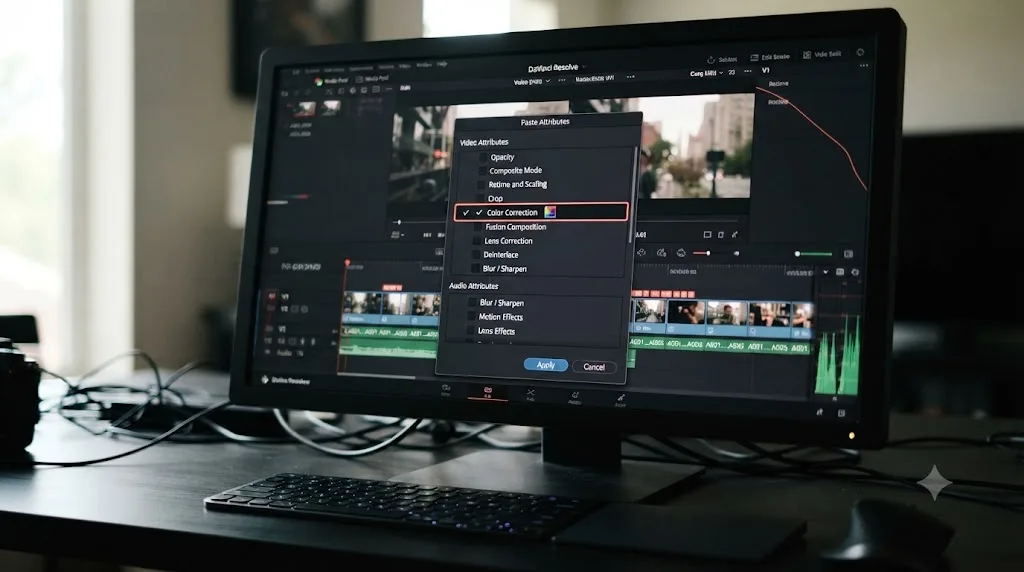Click the Apply button

[x=545, y=365]
